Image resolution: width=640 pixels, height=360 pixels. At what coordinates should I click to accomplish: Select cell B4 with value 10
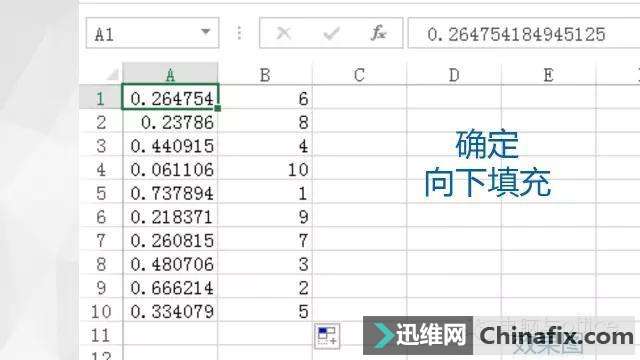pos(265,169)
